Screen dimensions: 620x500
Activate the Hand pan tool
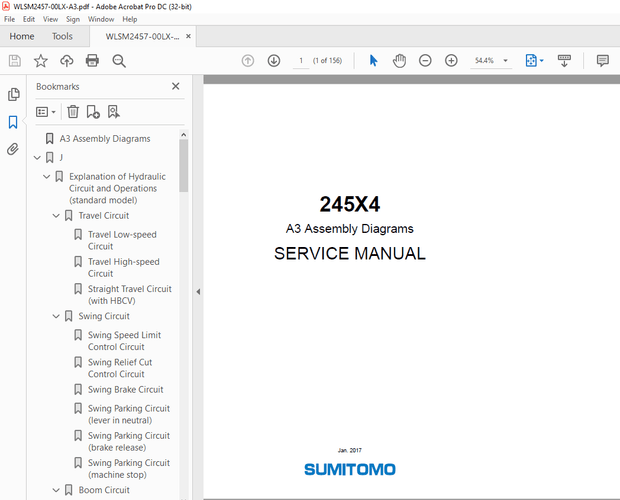coord(399,60)
